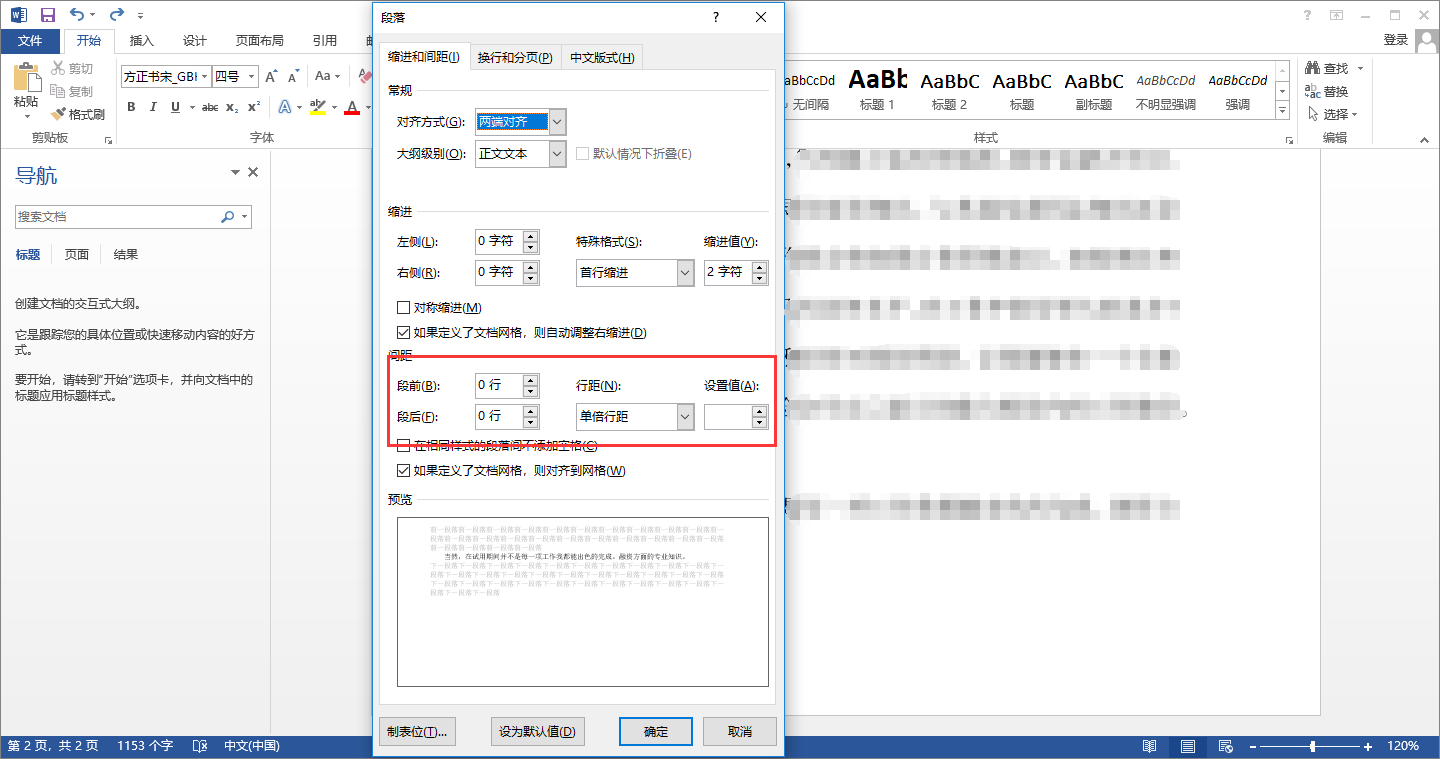The image size is (1440, 759).
Task: Open the 设计 (Design) ribbon tab
Action: click(x=195, y=40)
